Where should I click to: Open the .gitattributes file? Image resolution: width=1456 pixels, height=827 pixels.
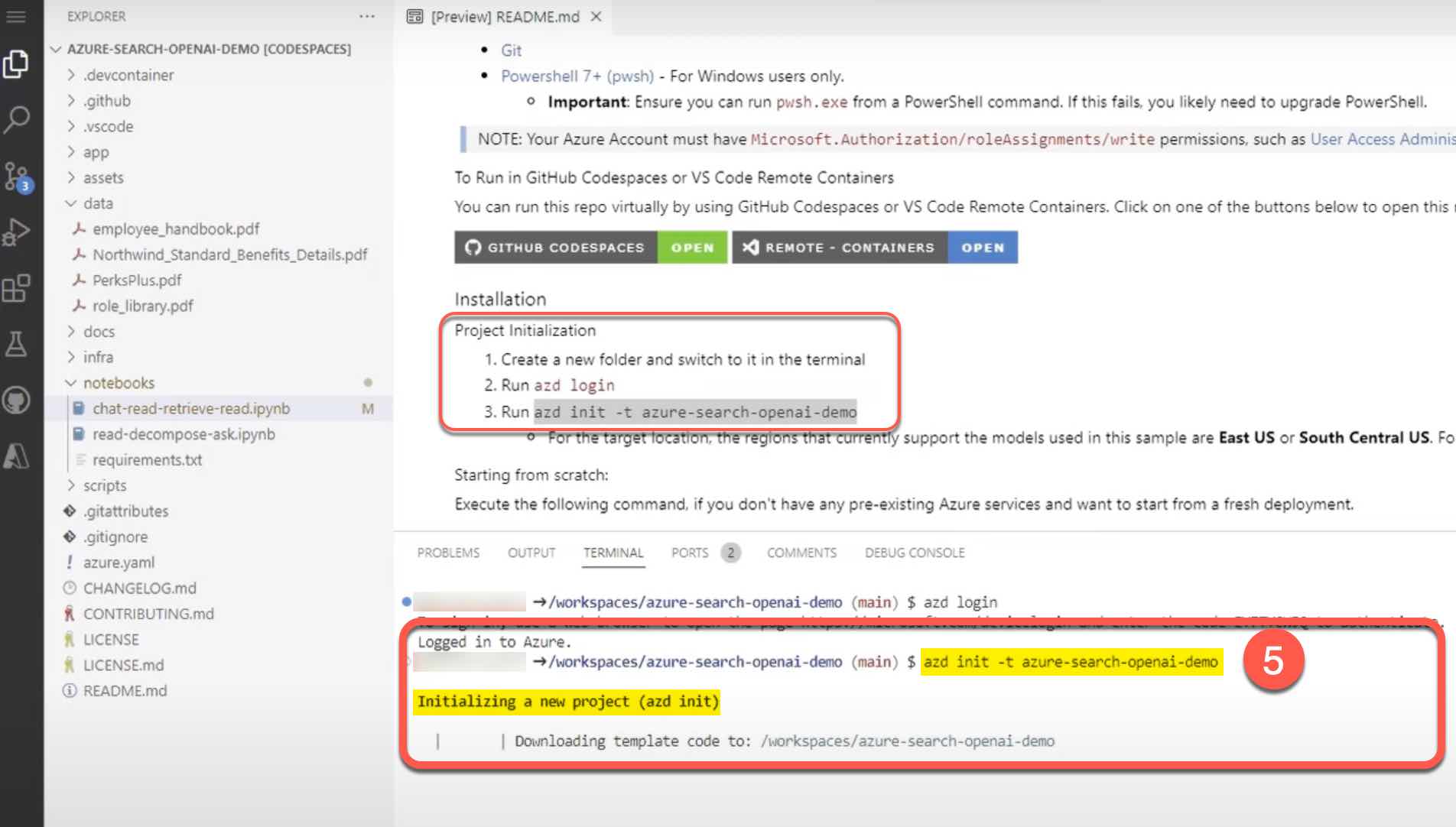pyautogui.click(x=125, y=511)
